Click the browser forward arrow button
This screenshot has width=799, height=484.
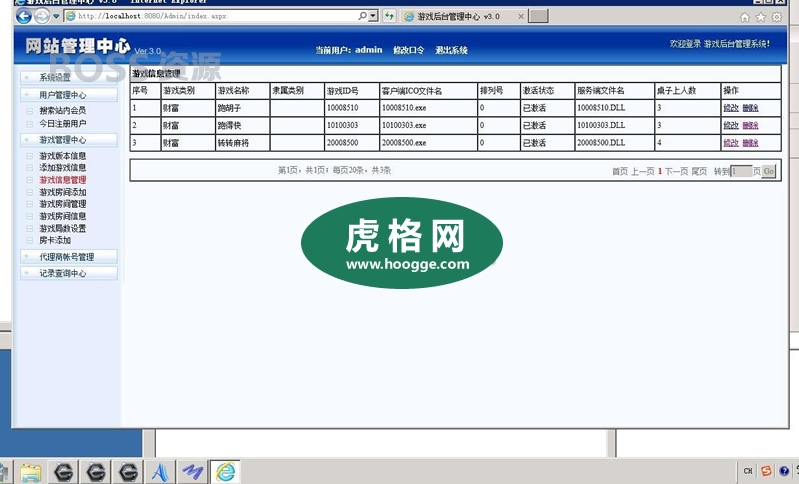(42, 16)
